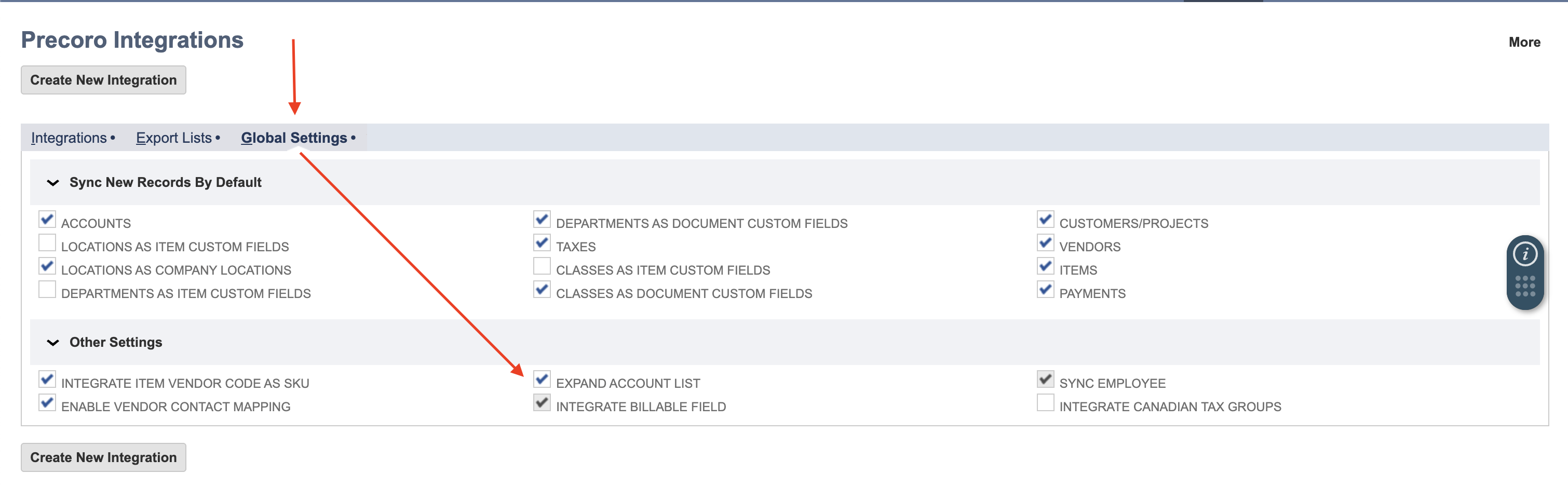1568x487 pixels.
Task: Enable Classes As Item Custom Fields
Action: coord(542,266)
